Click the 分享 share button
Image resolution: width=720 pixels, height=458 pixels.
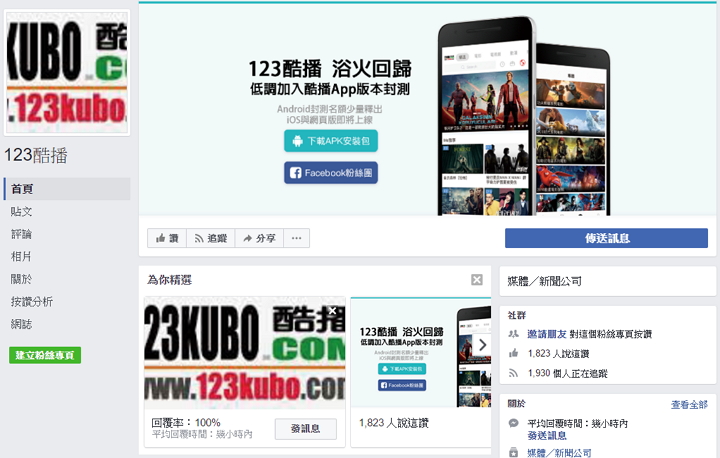coord(259,238)
